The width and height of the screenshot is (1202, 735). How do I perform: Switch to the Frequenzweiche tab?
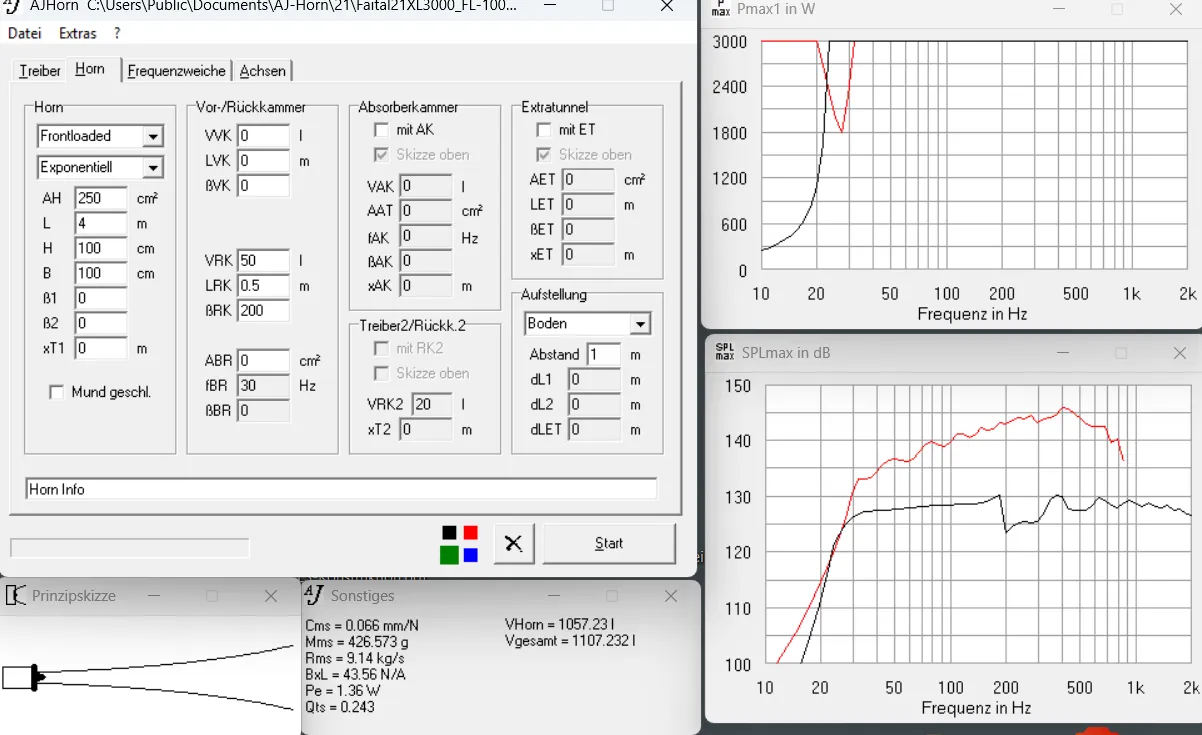coord(177,71)
